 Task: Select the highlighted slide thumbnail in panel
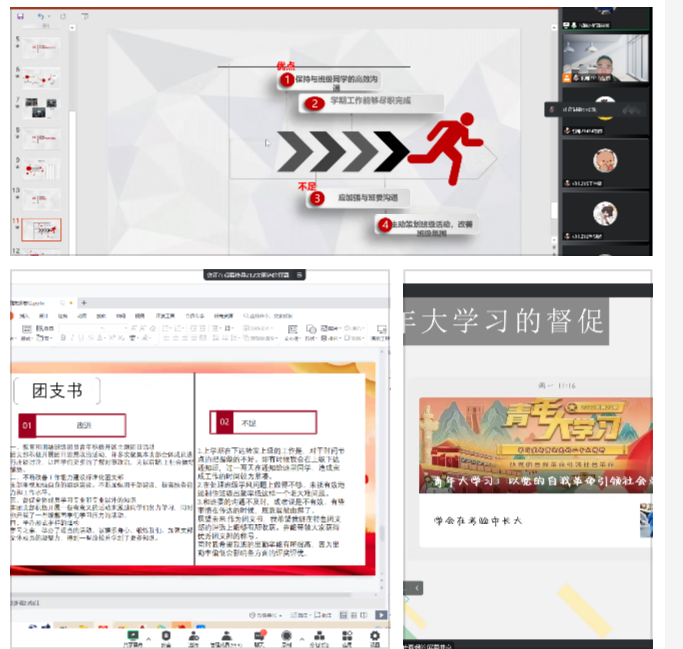[42, 229]
